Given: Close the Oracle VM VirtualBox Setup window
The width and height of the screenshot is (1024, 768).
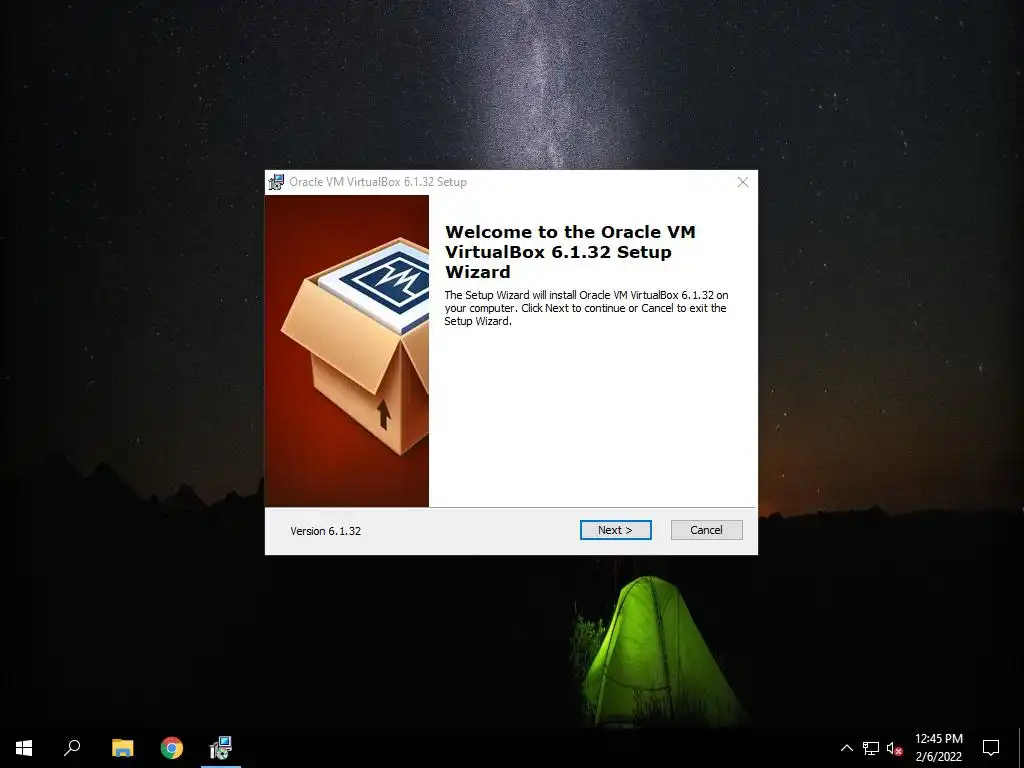Looking at the screenshot, I should click(743, 182).
